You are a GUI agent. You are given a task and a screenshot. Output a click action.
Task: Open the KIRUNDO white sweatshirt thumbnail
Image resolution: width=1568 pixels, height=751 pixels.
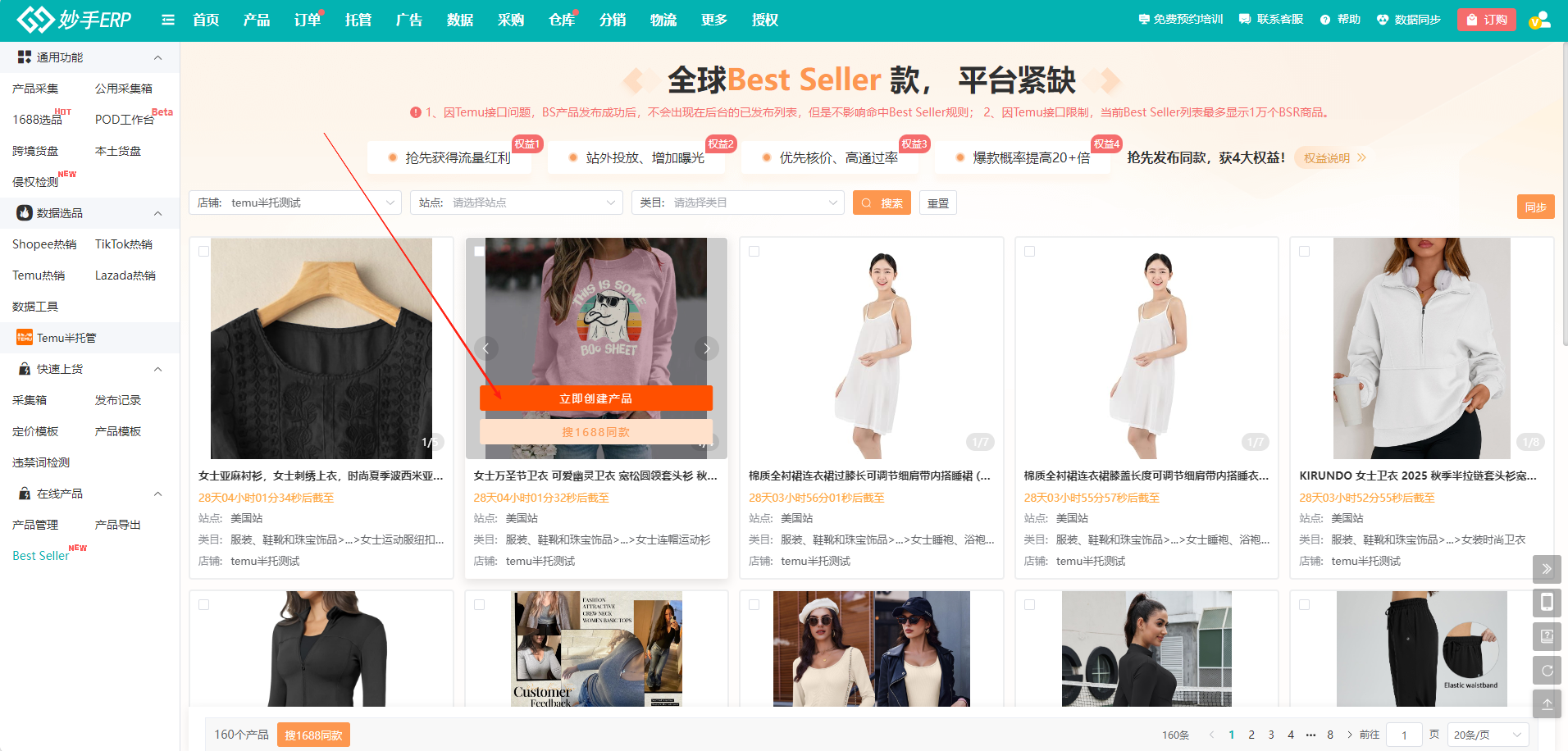(x=1421, y=348)
